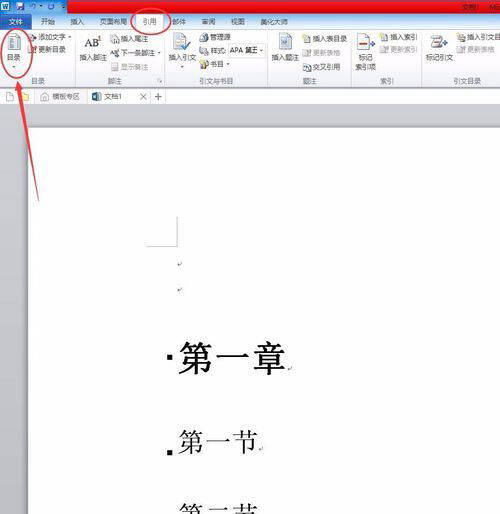Click the 标记索引项 mark index entry icon
Image resolution: width=500 pixels, height=514 pixels.
click(x=365, y=42)
